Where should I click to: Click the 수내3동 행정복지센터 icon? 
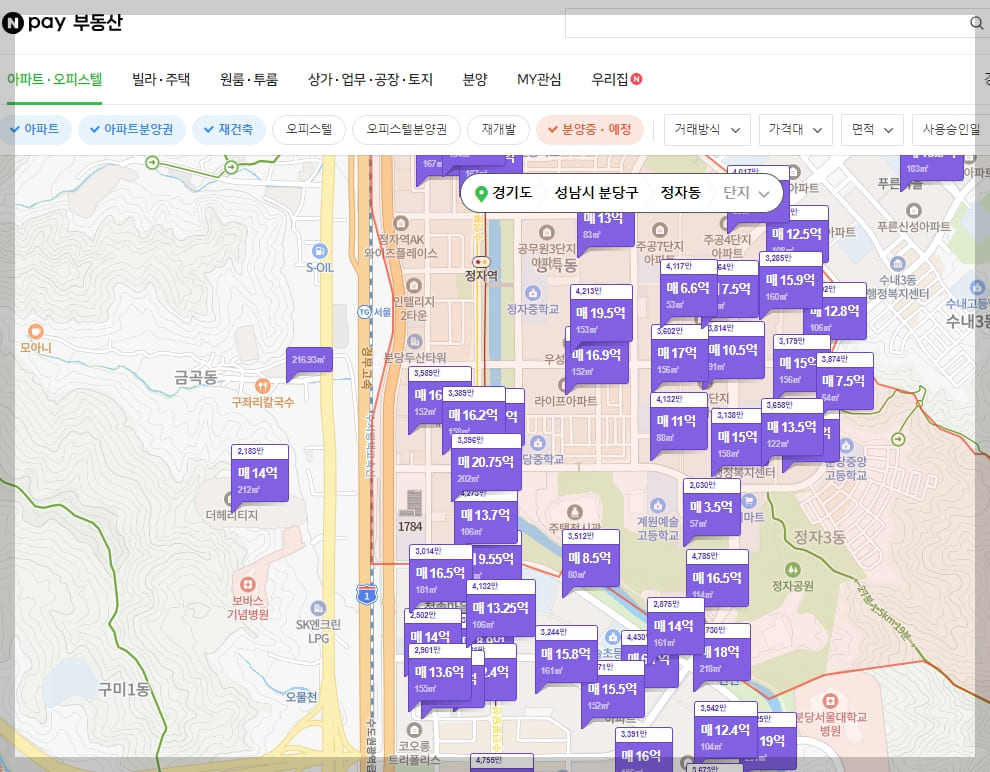(x=897, y=263)
